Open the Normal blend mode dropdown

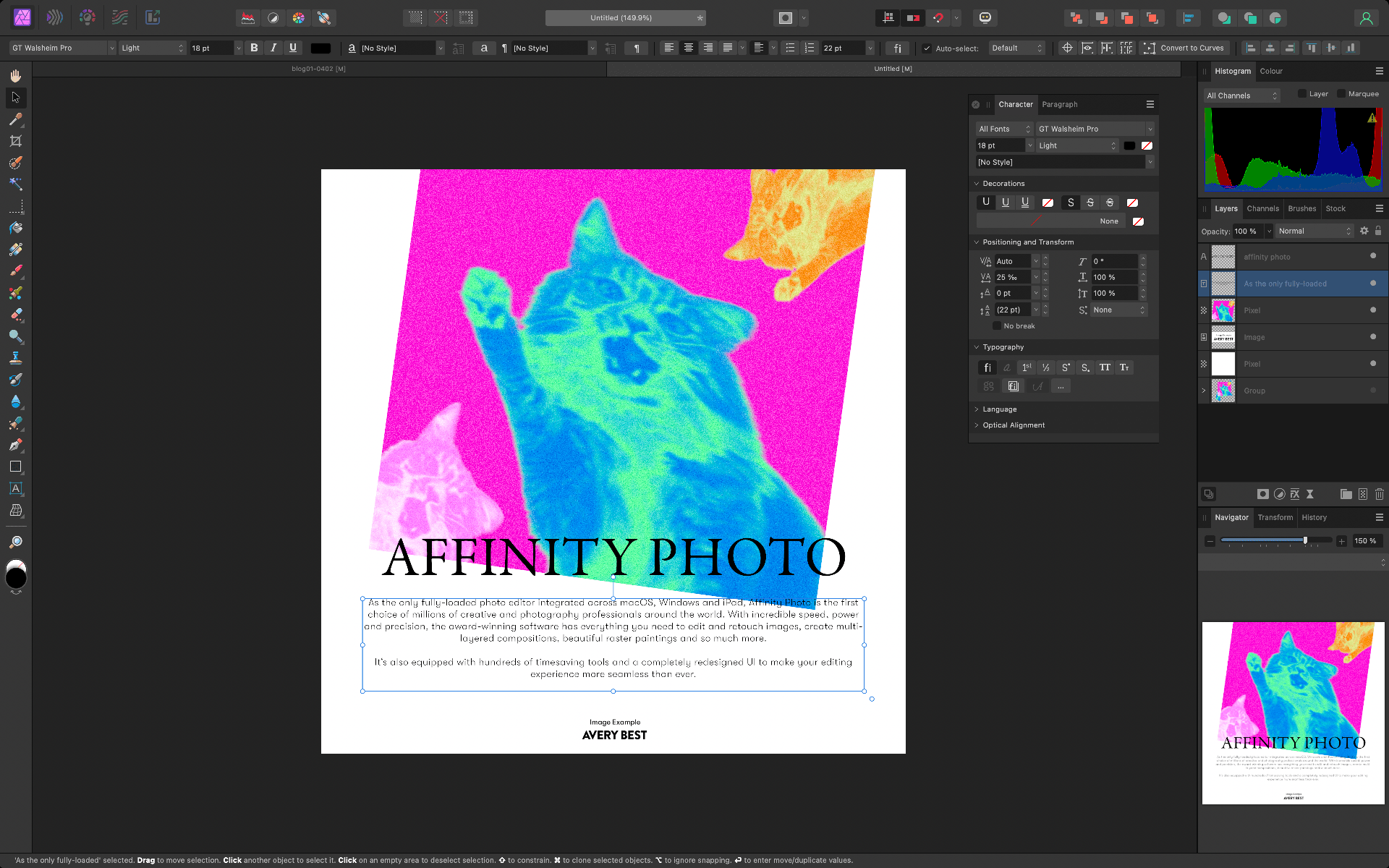[1314, 231]
